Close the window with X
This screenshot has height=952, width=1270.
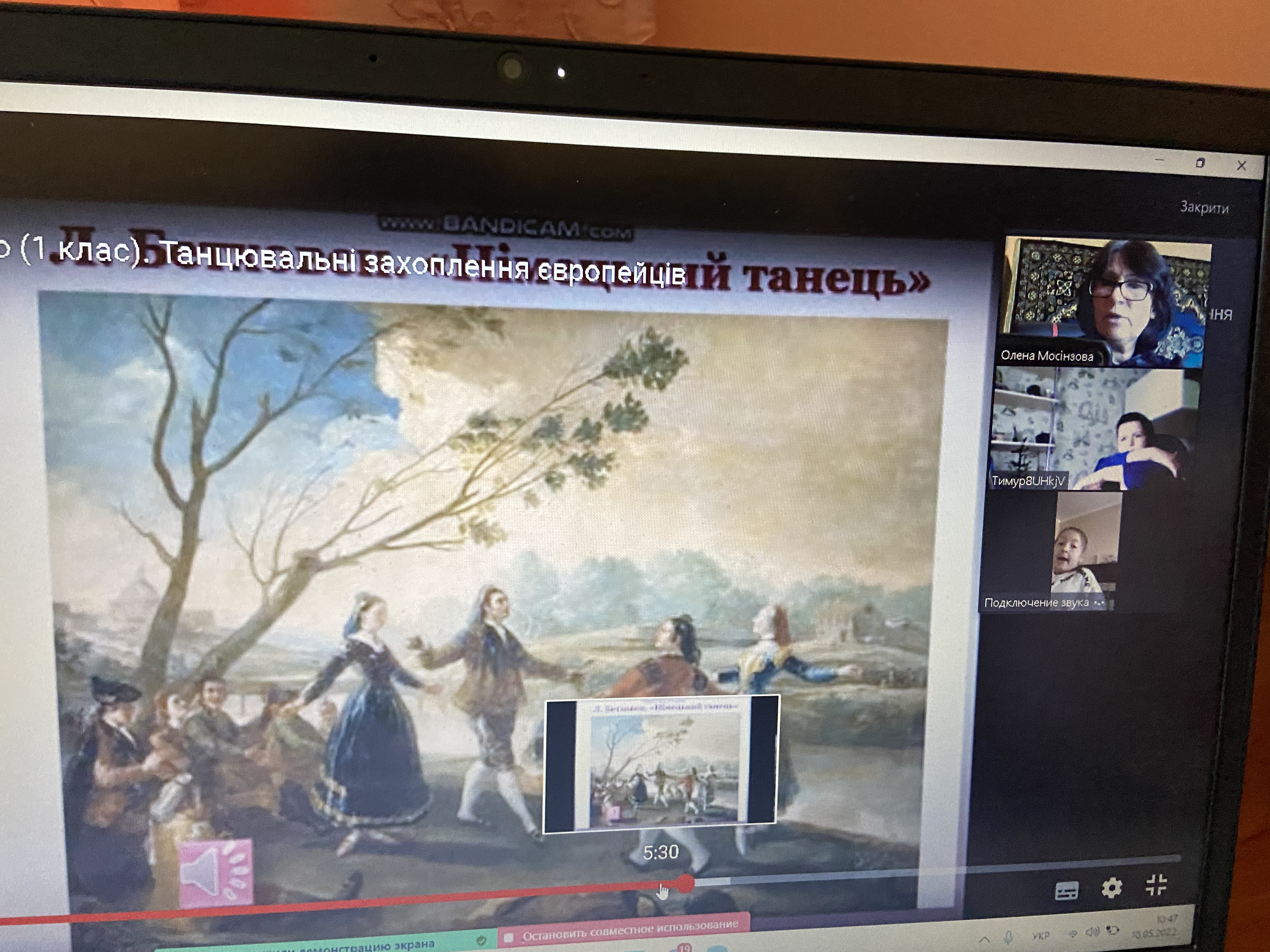pos(1241,165)
